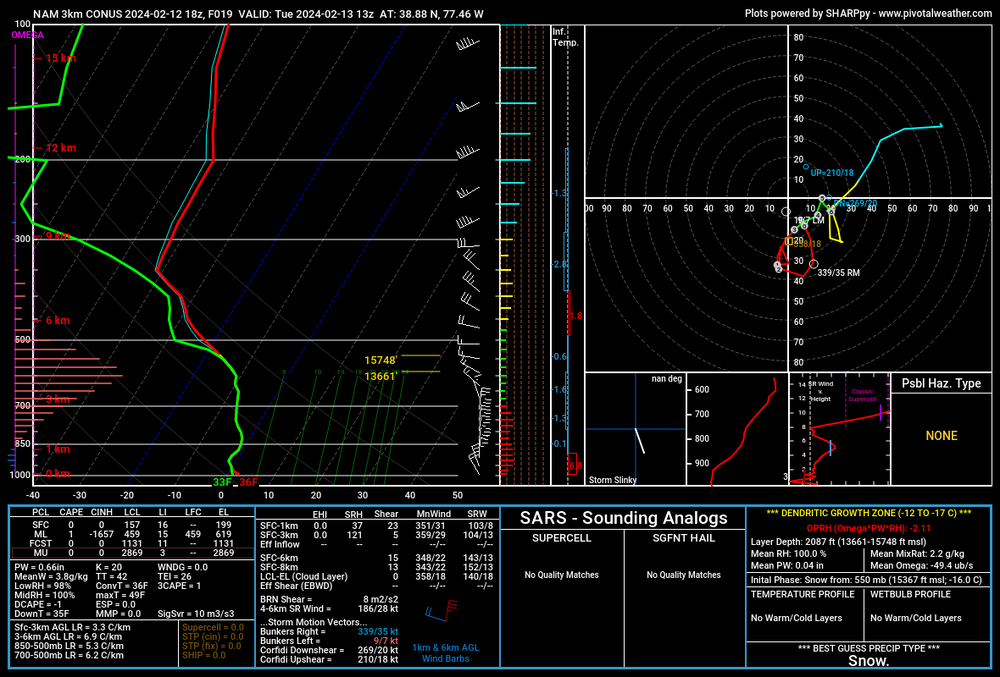This screenshot has height=677, width=1000.
Task: Click the red 36F surface temperature label
Action: click(x=247, y=482)
